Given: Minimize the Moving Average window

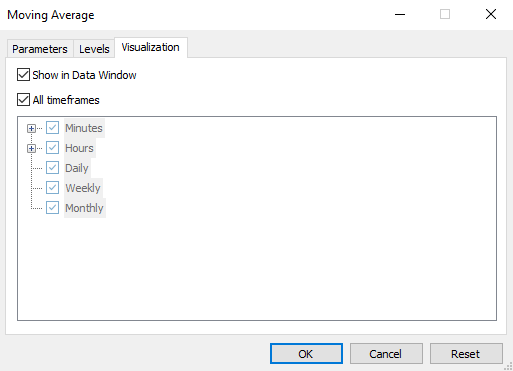Looking at the screenshot, I should coord(400,14).
